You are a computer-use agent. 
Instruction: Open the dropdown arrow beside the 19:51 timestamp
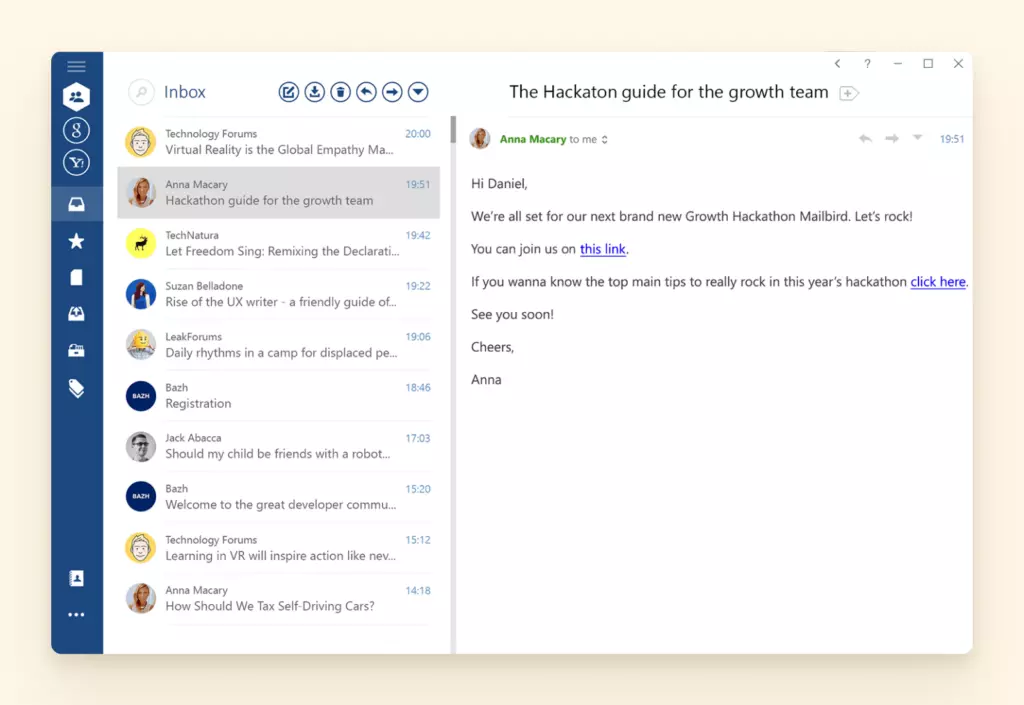[x=917, y=138]
